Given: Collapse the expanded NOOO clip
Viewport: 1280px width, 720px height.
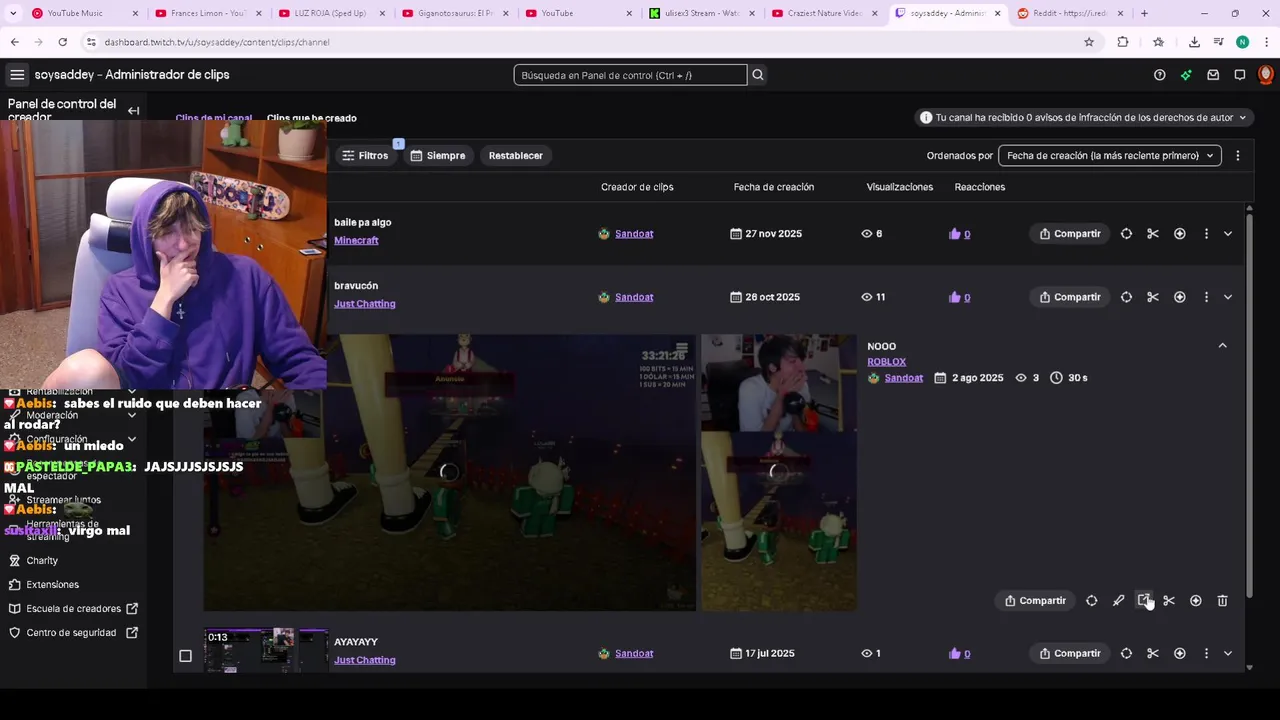Looking at the screenshot, I should (x=1222, y=346).
